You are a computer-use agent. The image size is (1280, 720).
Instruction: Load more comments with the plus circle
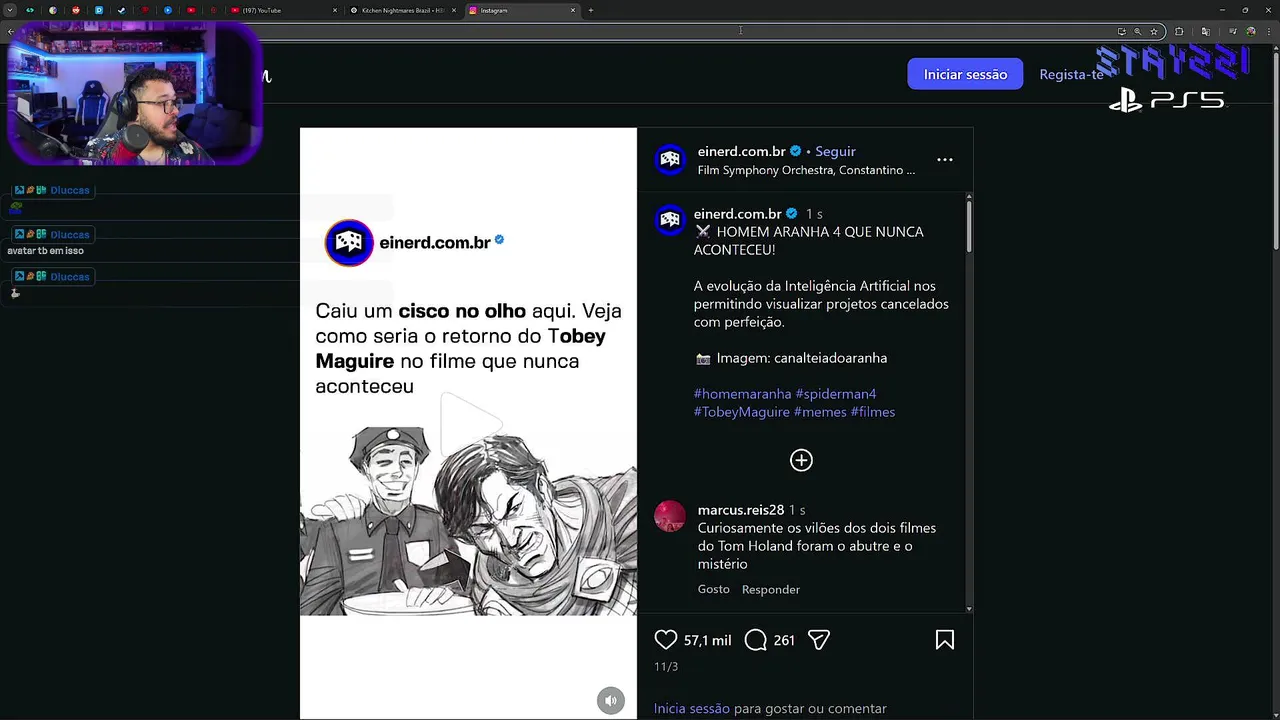point(801,460)
